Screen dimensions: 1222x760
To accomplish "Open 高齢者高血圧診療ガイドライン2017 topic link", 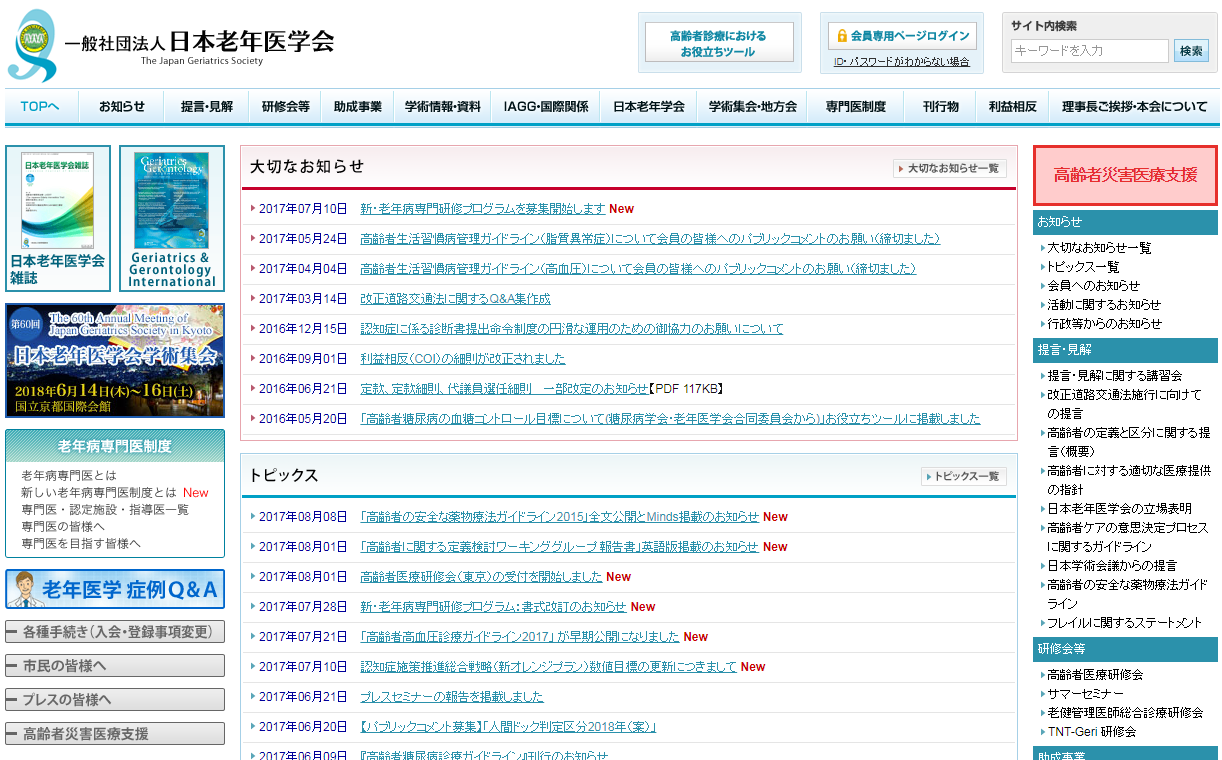I will coord(520,637).
